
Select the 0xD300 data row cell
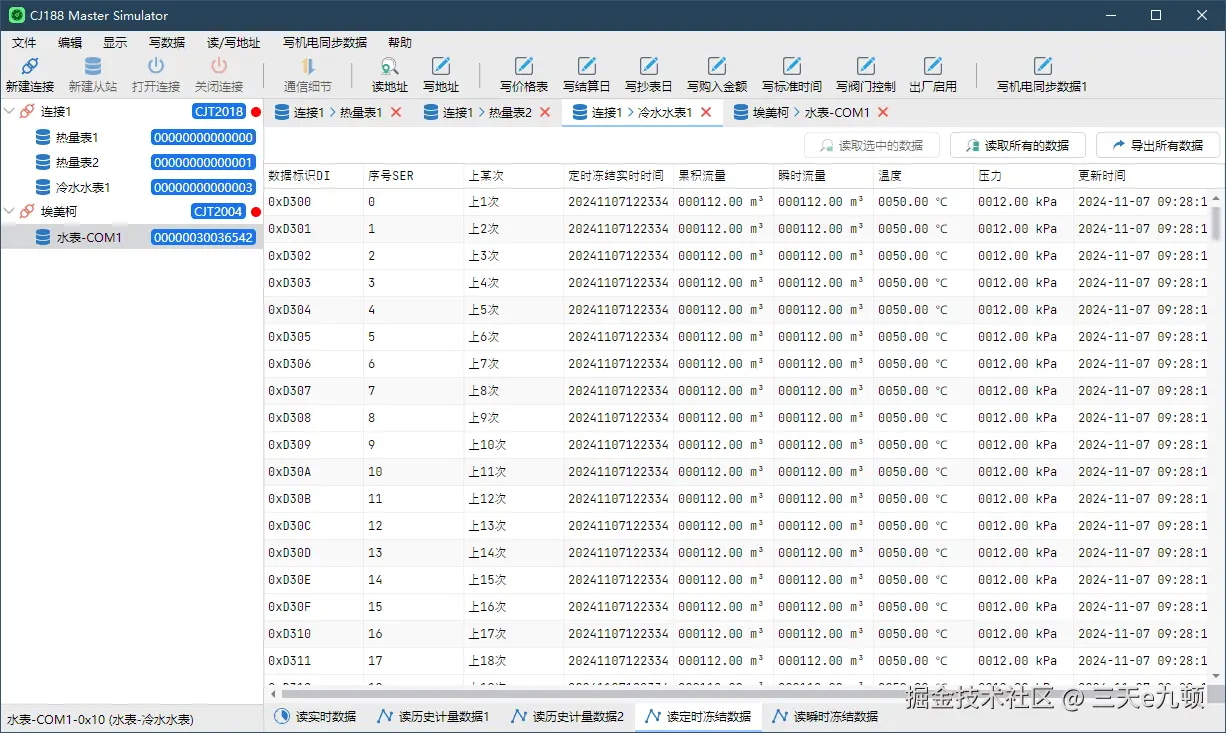(x=314, y=202)
